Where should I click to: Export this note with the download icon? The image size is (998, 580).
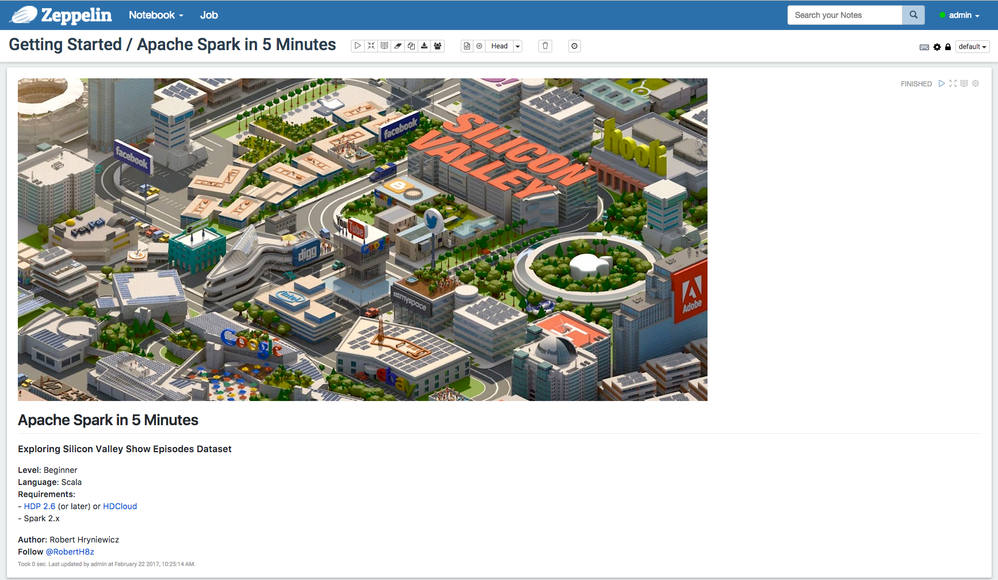425,46
